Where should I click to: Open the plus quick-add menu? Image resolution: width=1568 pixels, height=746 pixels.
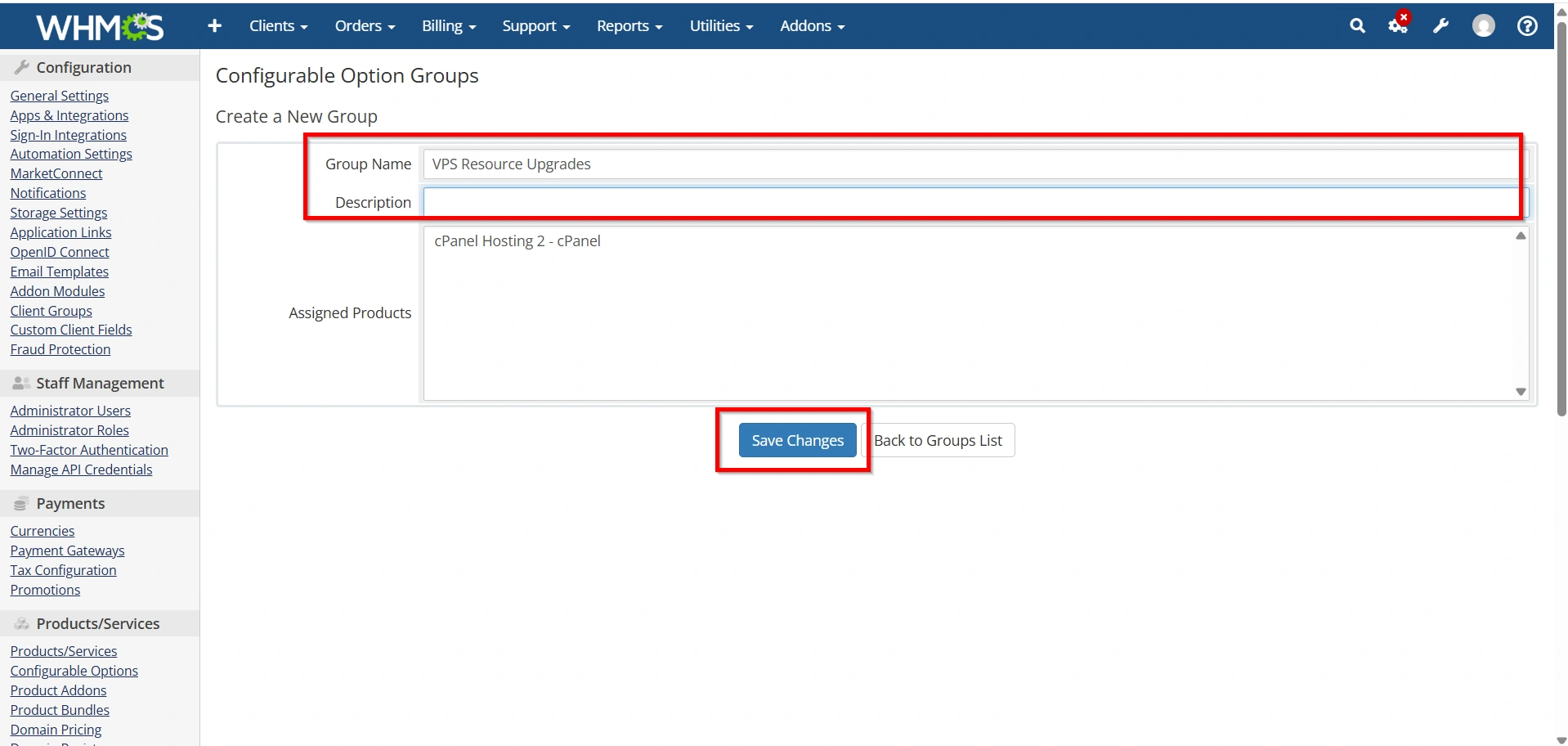pos(214,26)
